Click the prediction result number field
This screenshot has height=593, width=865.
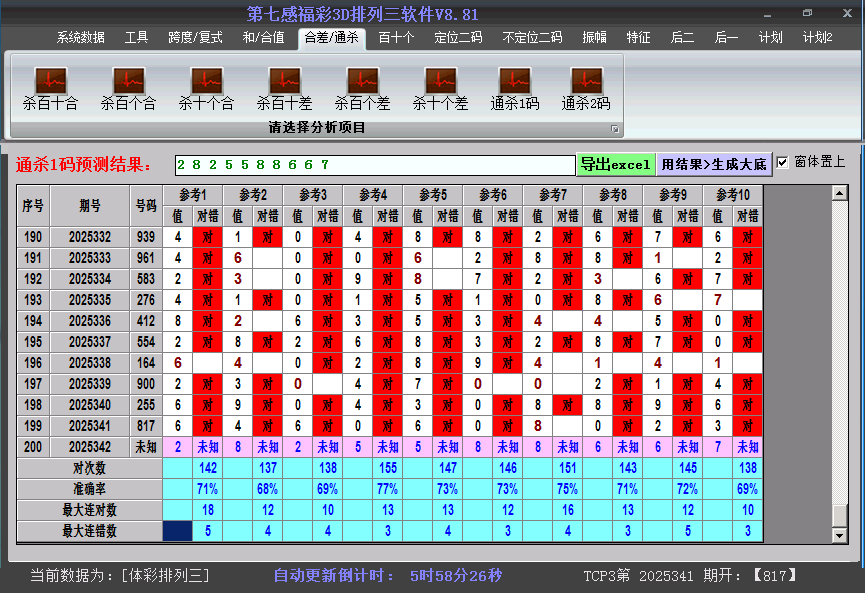pyautogui.click(x=374, y=164)
